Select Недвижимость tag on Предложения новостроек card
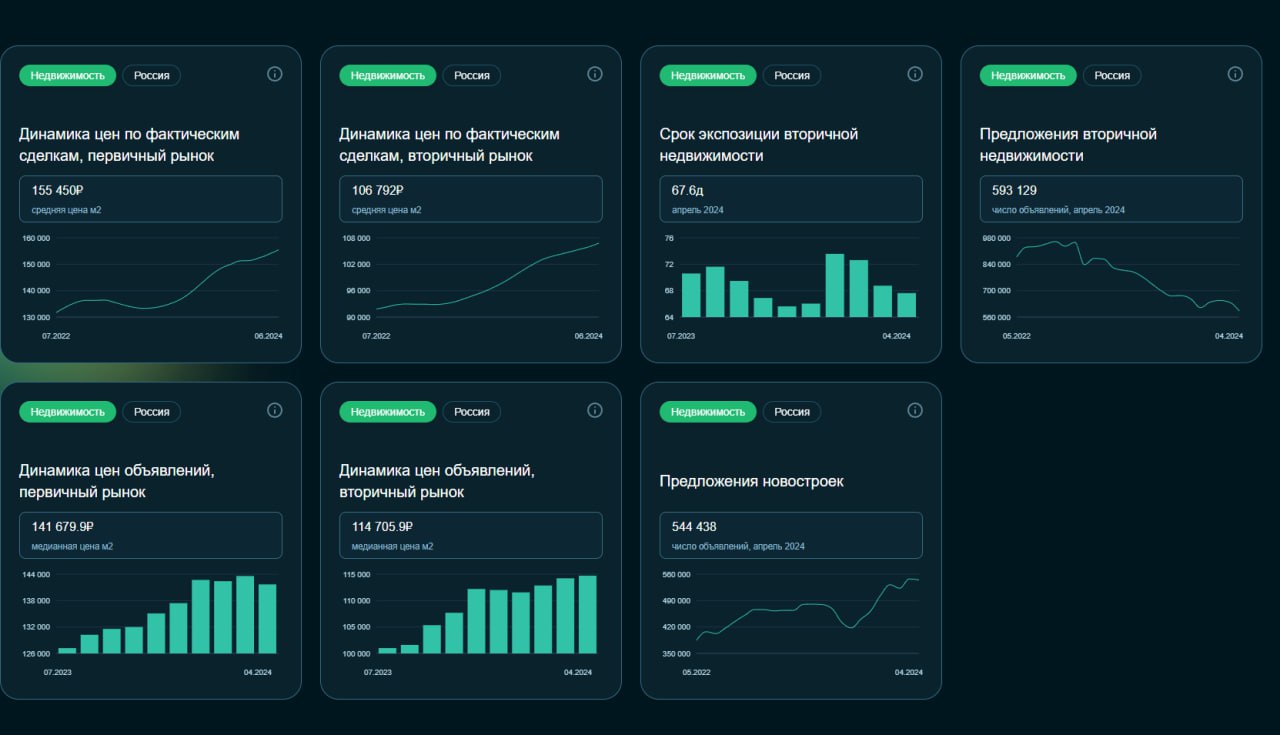 (708, 412)
